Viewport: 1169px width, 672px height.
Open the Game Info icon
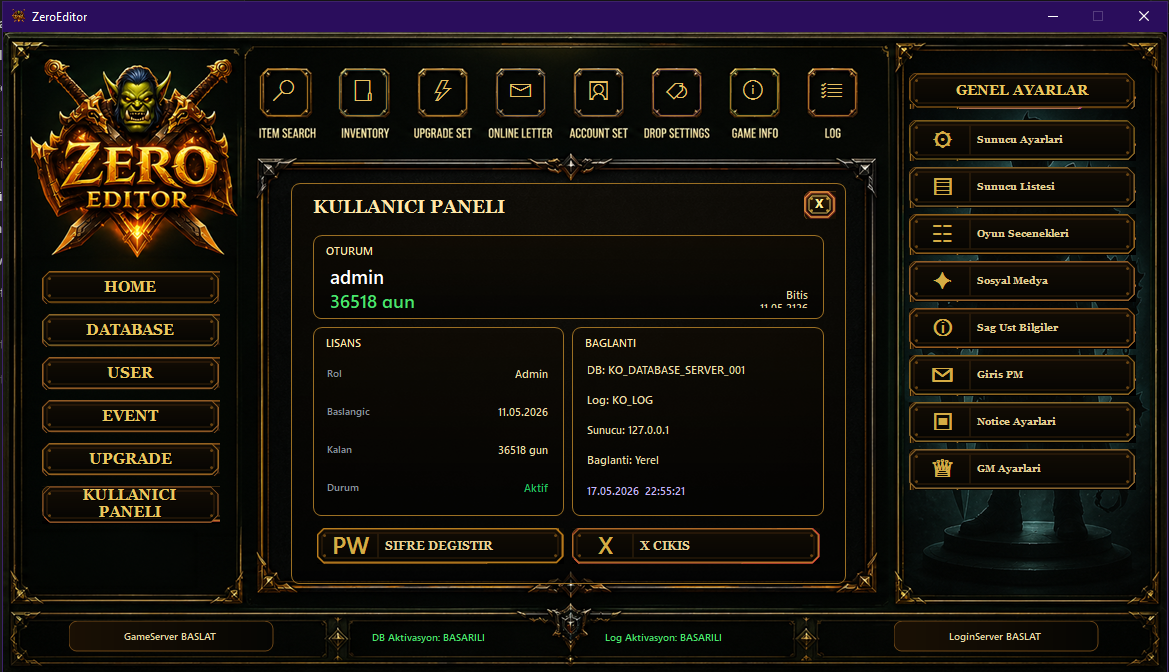754,92
